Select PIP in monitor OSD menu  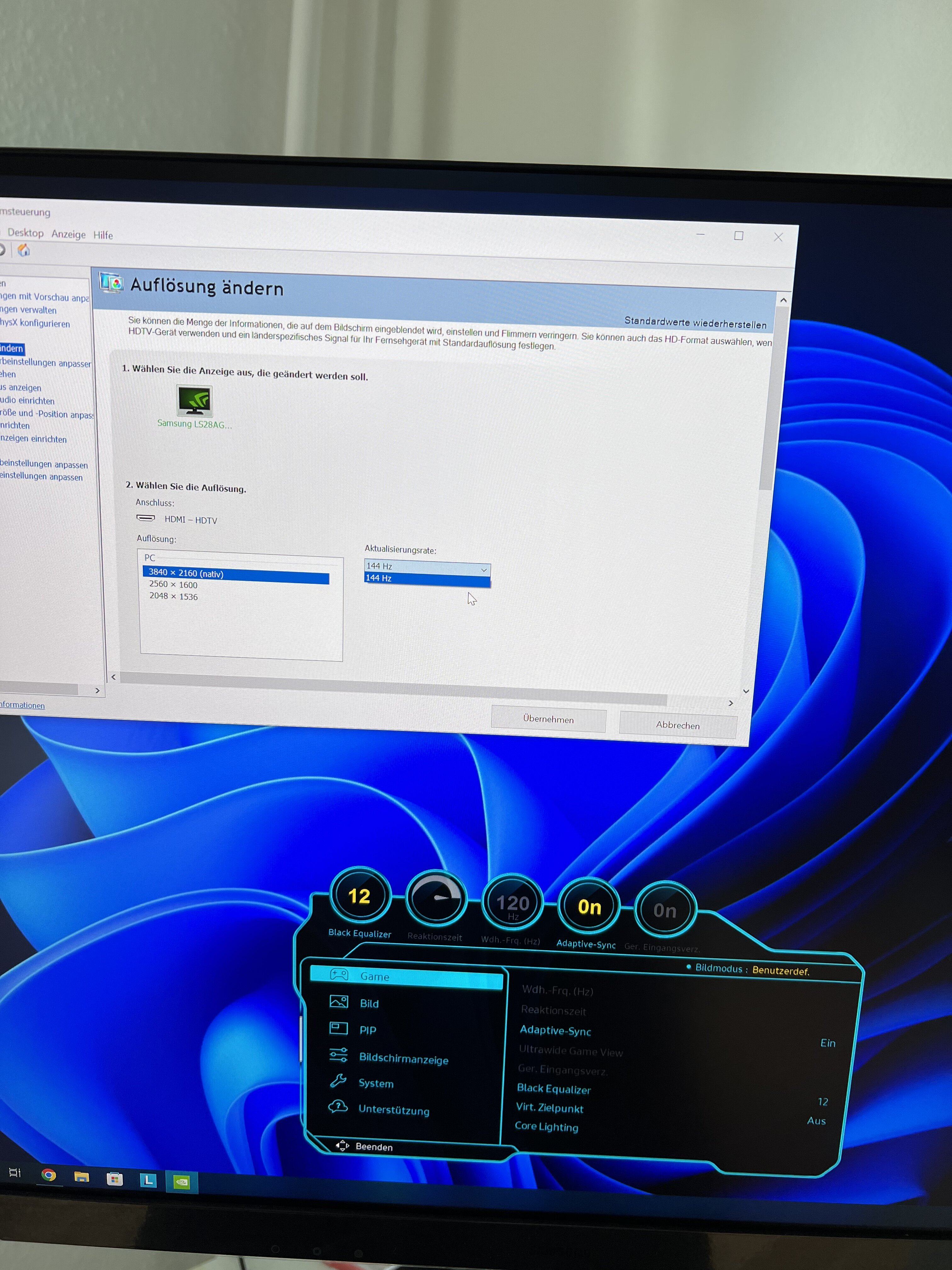click(x=368, y=1029)
